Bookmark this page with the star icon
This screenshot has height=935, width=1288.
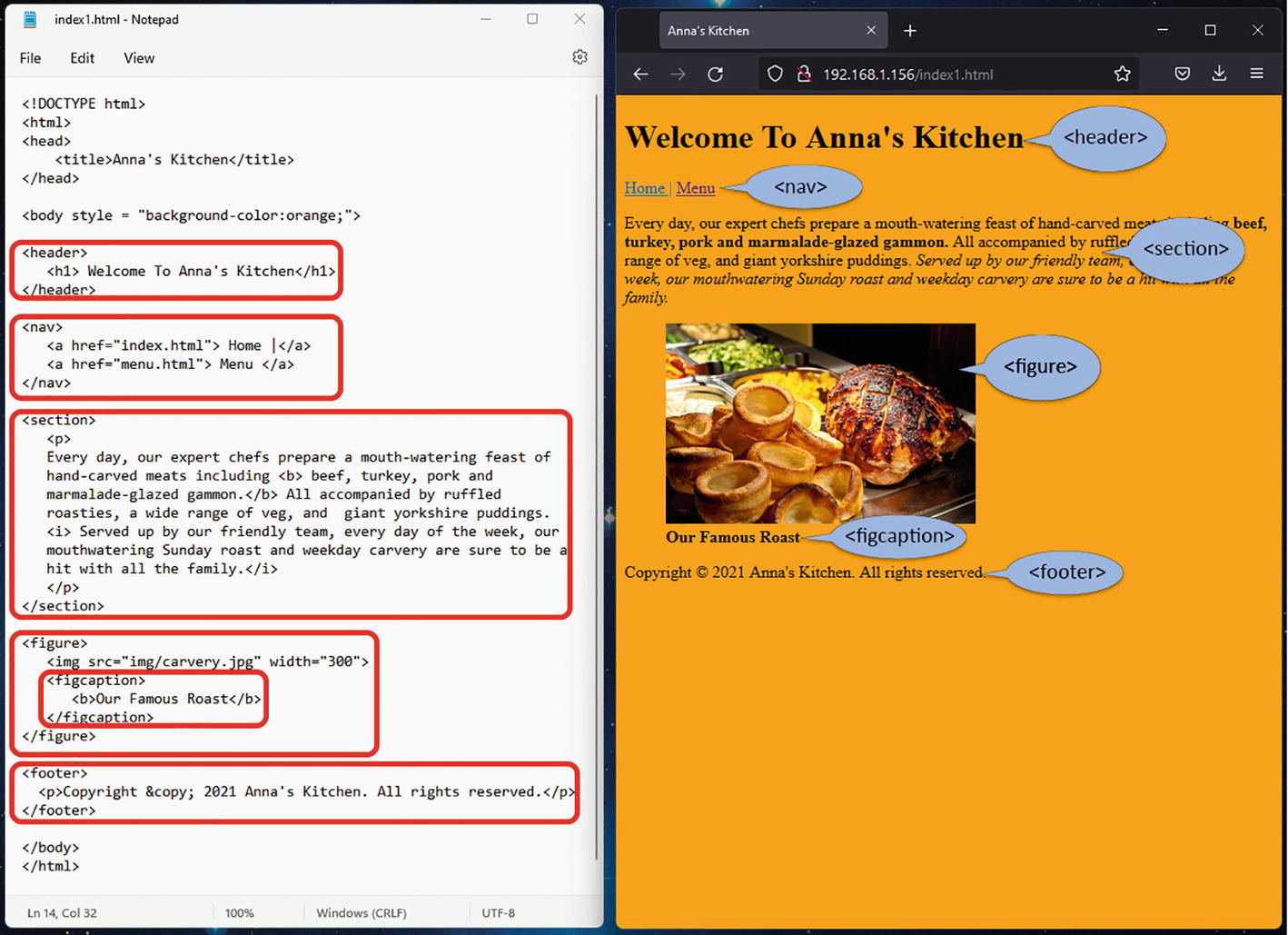[1123, 75]
